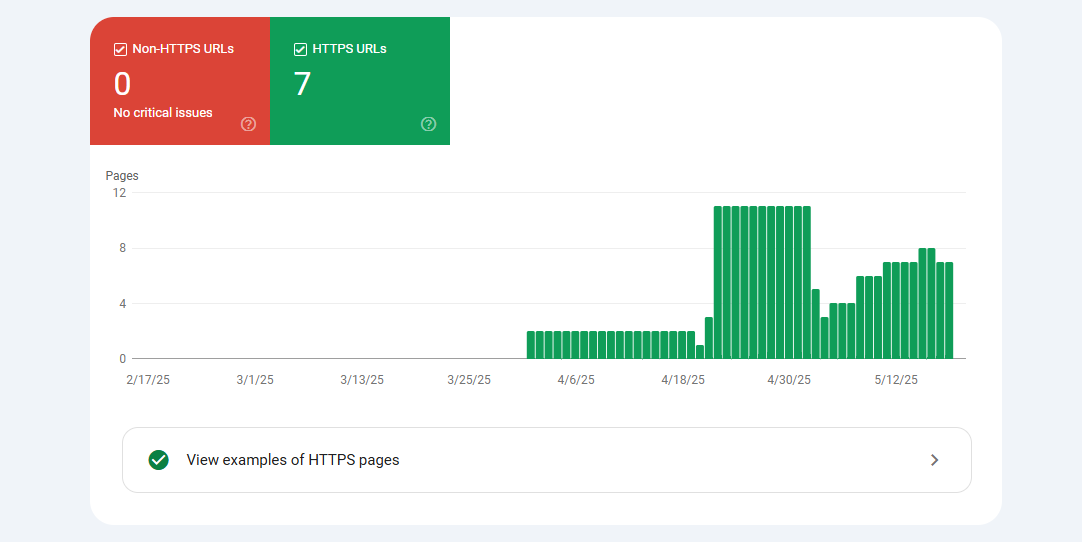The width and height of the screenshot is (1082, 542).
Task: Click the 4/6/25 date axis label
Action: tap(578, 380)
